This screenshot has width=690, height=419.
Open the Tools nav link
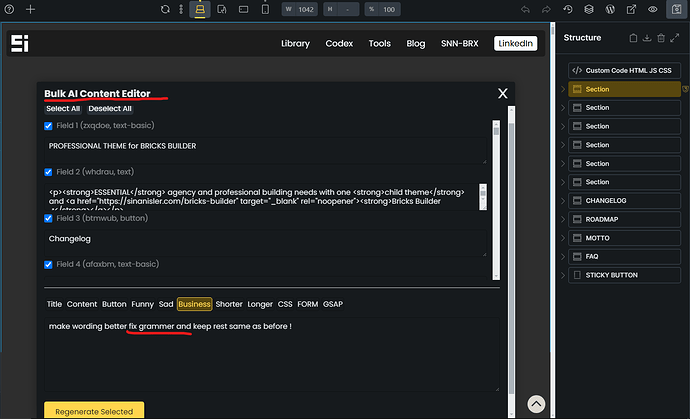pyautogui.click(x=379, y=44)
